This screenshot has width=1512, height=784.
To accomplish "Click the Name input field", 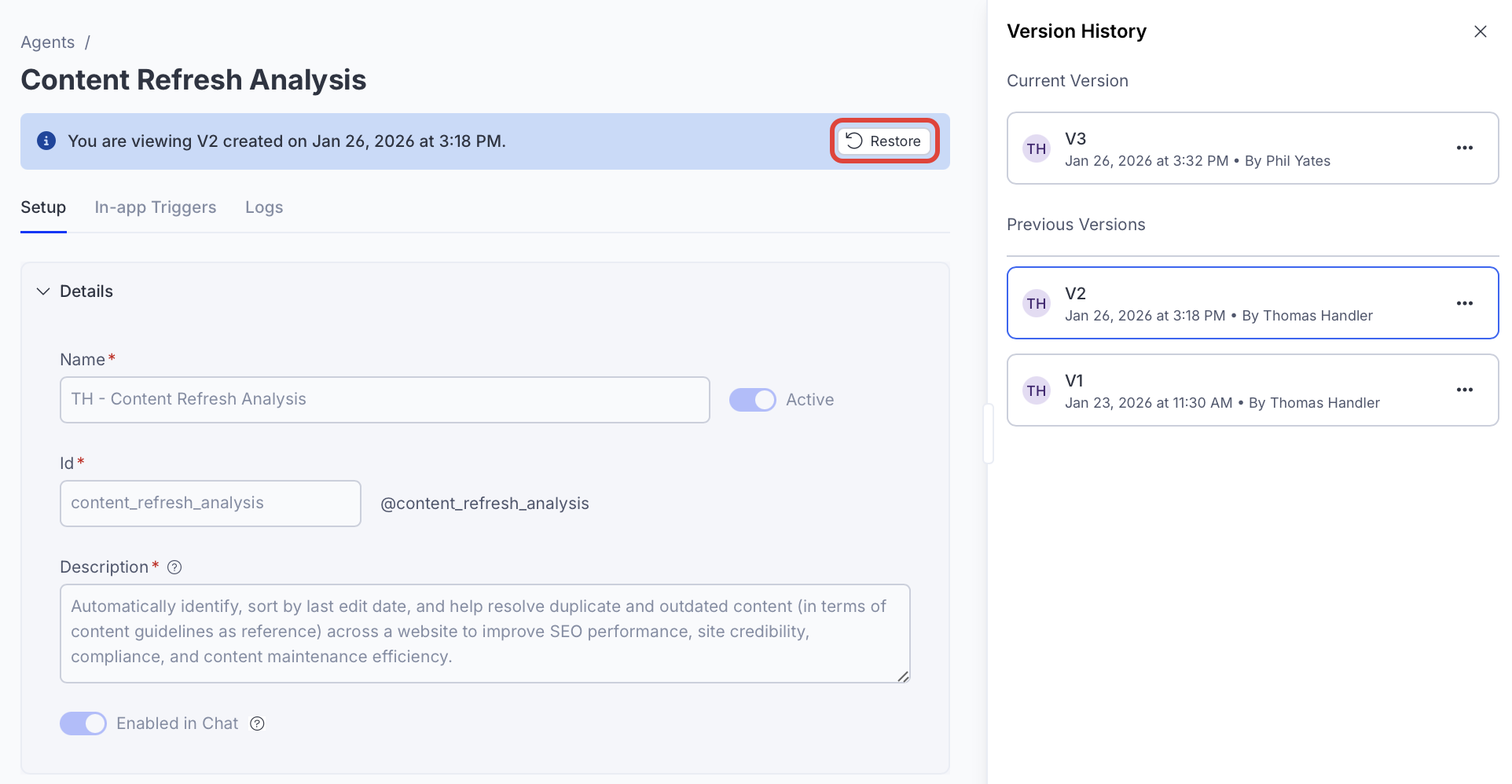I will coord(384,400).
